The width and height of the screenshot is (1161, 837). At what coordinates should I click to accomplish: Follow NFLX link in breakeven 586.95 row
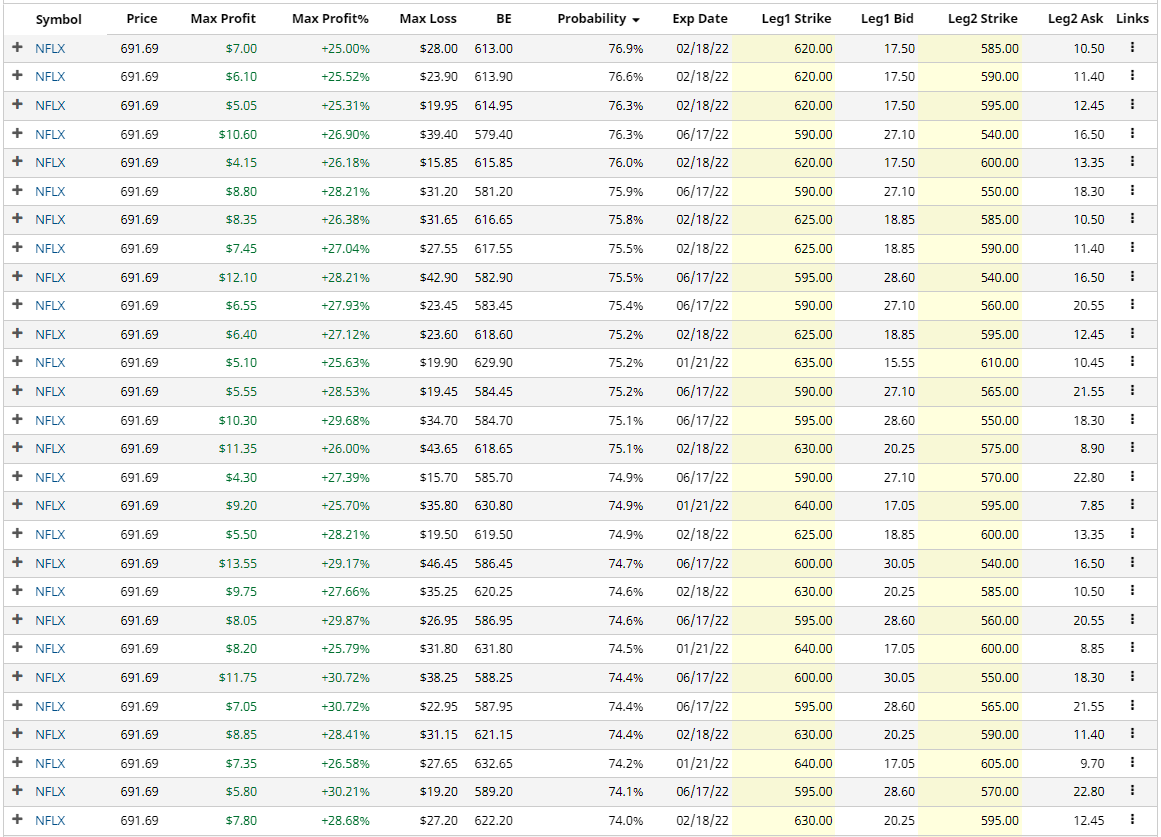[x=50, y=621]
